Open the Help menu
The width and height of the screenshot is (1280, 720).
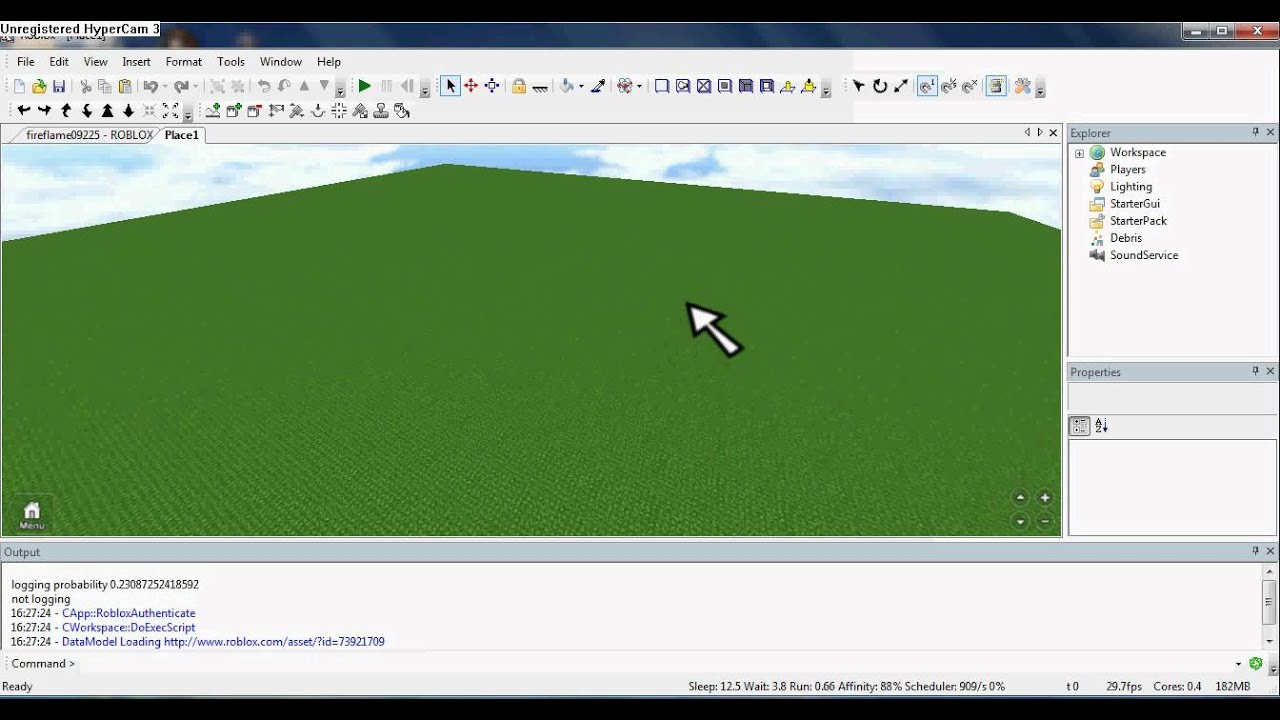(x=329, y=62)
